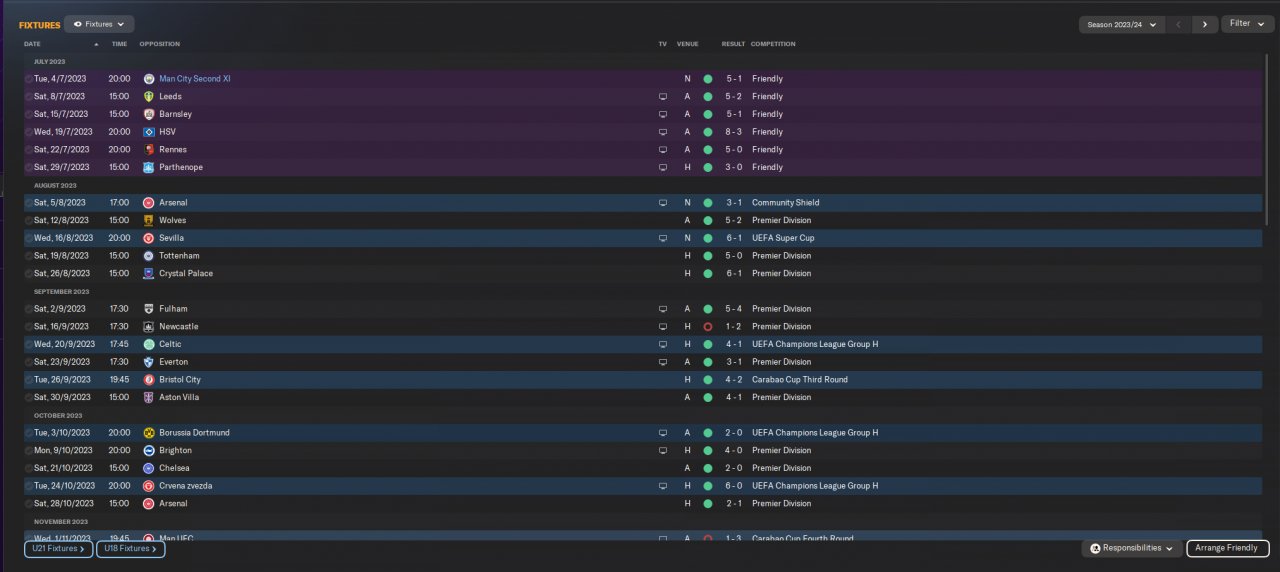Click the HSV club crest
The image size is (1280, 572).
pos(149,132)
